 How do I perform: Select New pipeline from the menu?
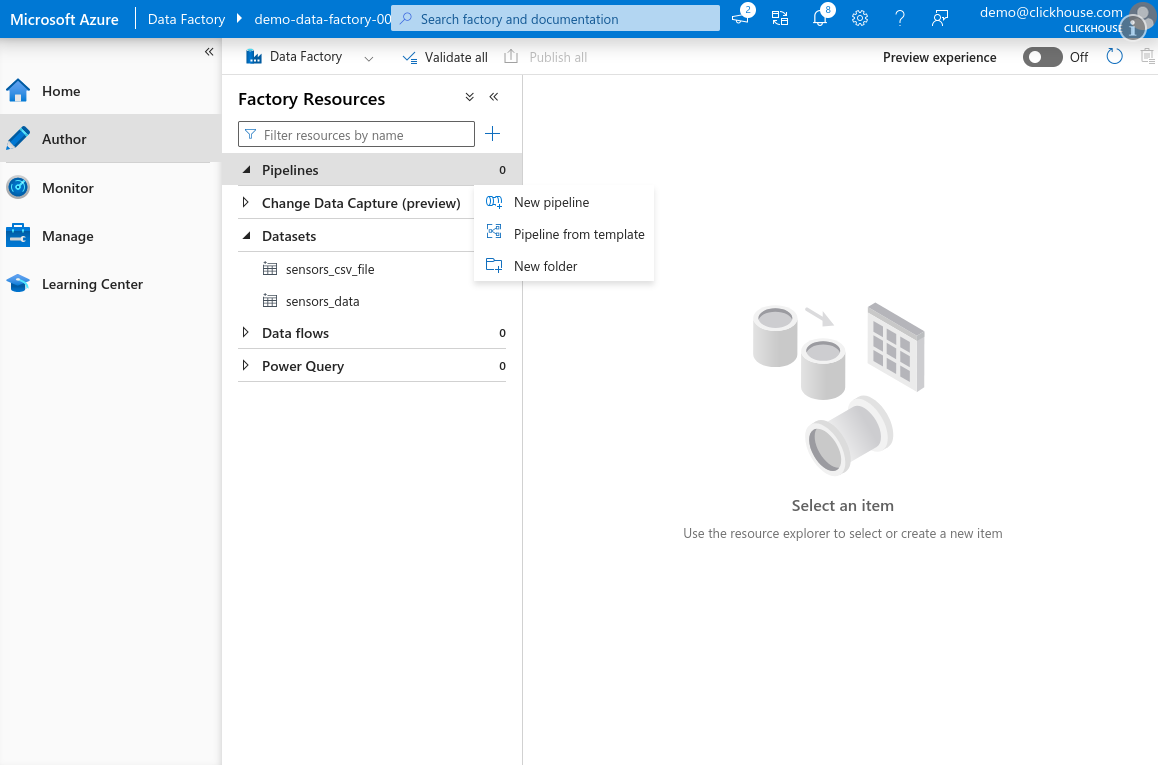(551, 202)
